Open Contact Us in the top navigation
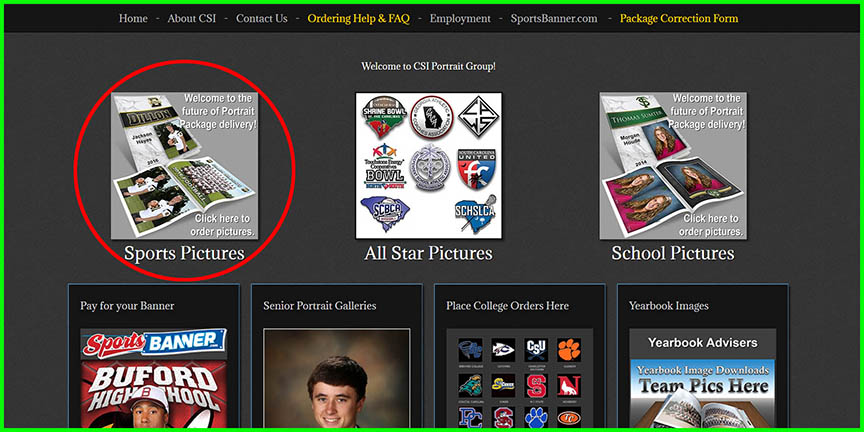Image resolution: width=864 pixels, height=432 pixels. (x=262, y=18)
